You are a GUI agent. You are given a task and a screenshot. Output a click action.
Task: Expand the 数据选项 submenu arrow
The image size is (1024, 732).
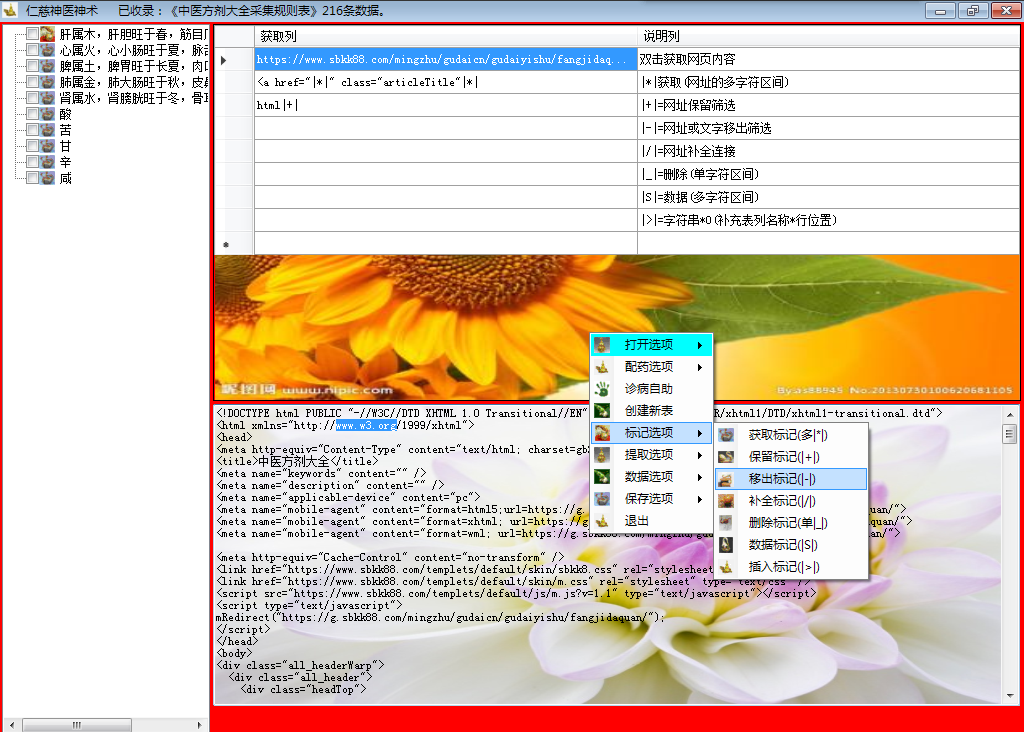[699, 477]
